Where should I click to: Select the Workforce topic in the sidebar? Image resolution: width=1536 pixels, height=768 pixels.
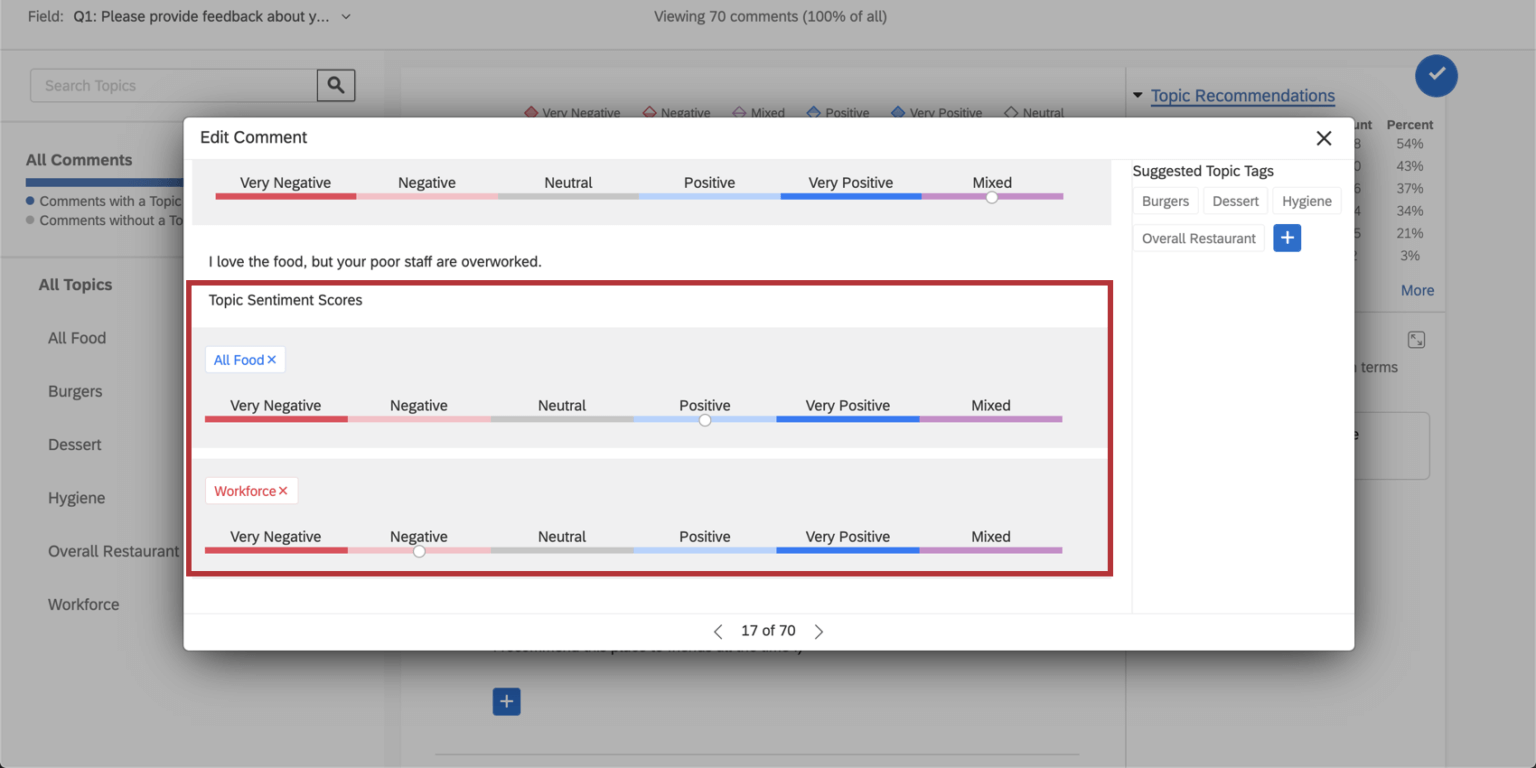point(83,604)
